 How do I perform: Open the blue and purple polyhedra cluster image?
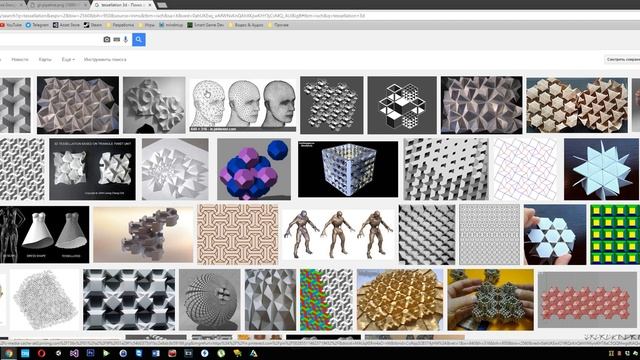pos(253,169)
